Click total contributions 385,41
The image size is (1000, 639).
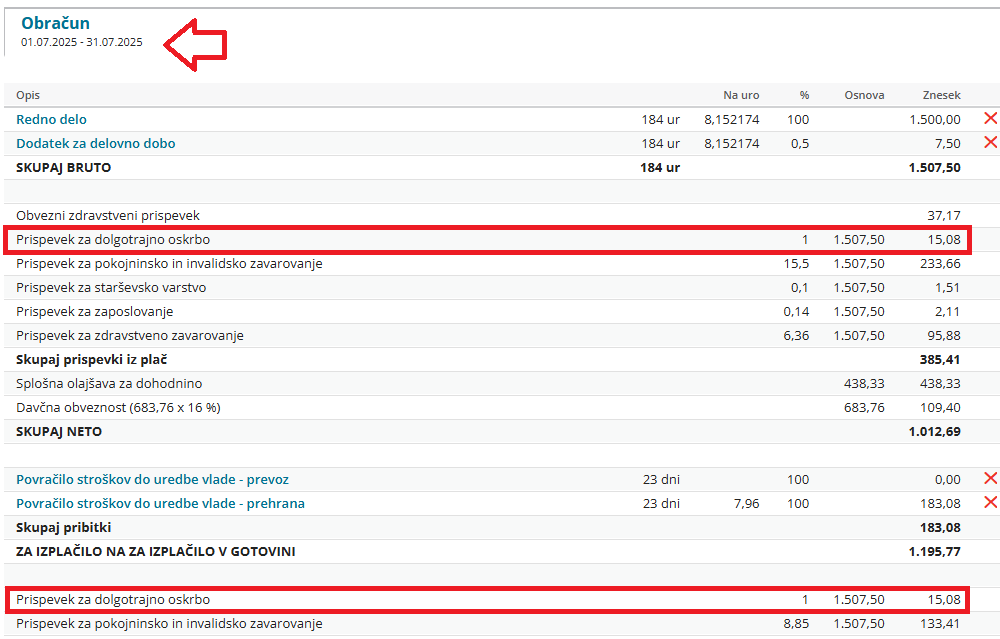click(940, 360)
